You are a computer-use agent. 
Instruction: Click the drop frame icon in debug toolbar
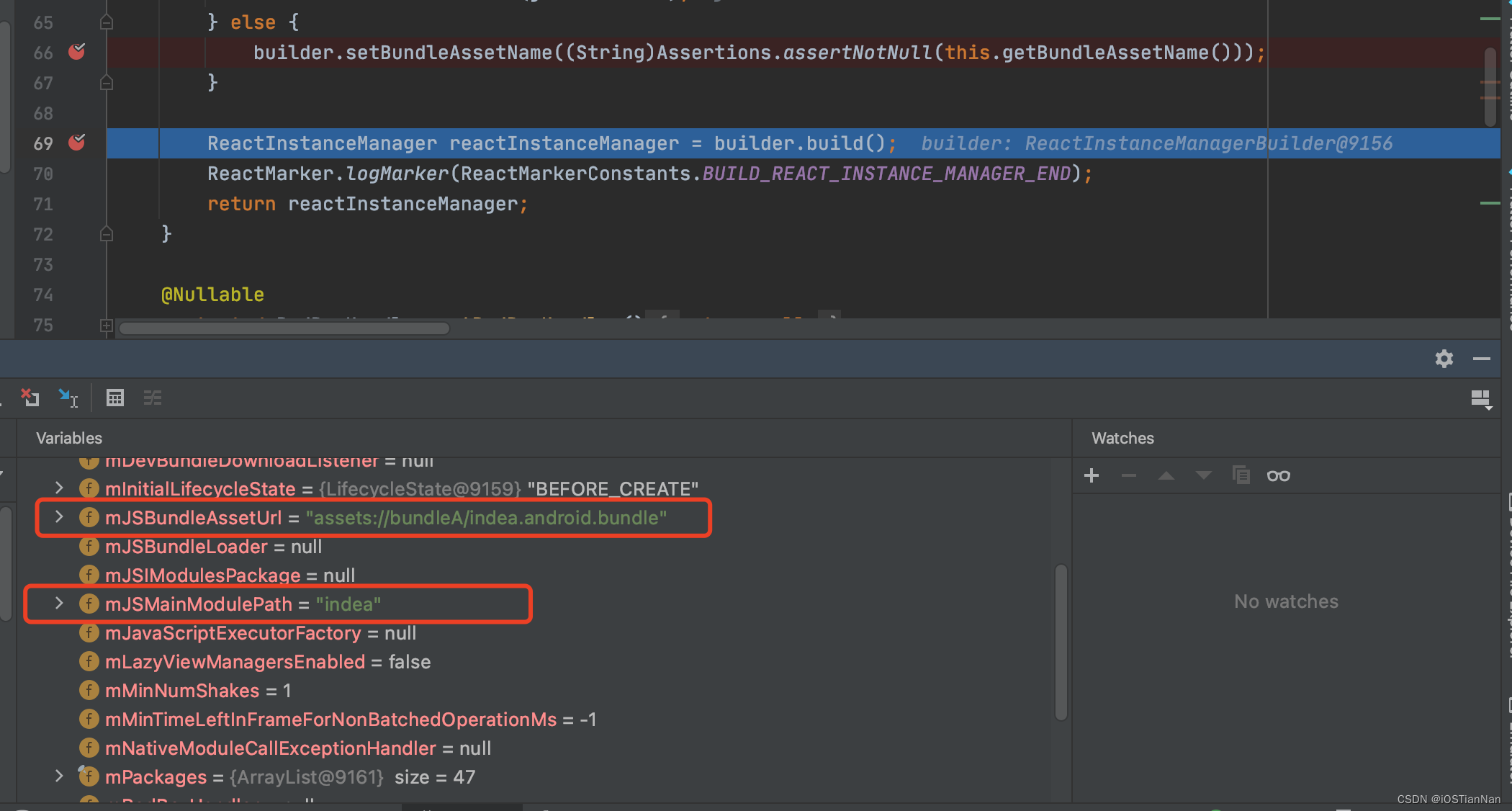(x=30, y=398)
